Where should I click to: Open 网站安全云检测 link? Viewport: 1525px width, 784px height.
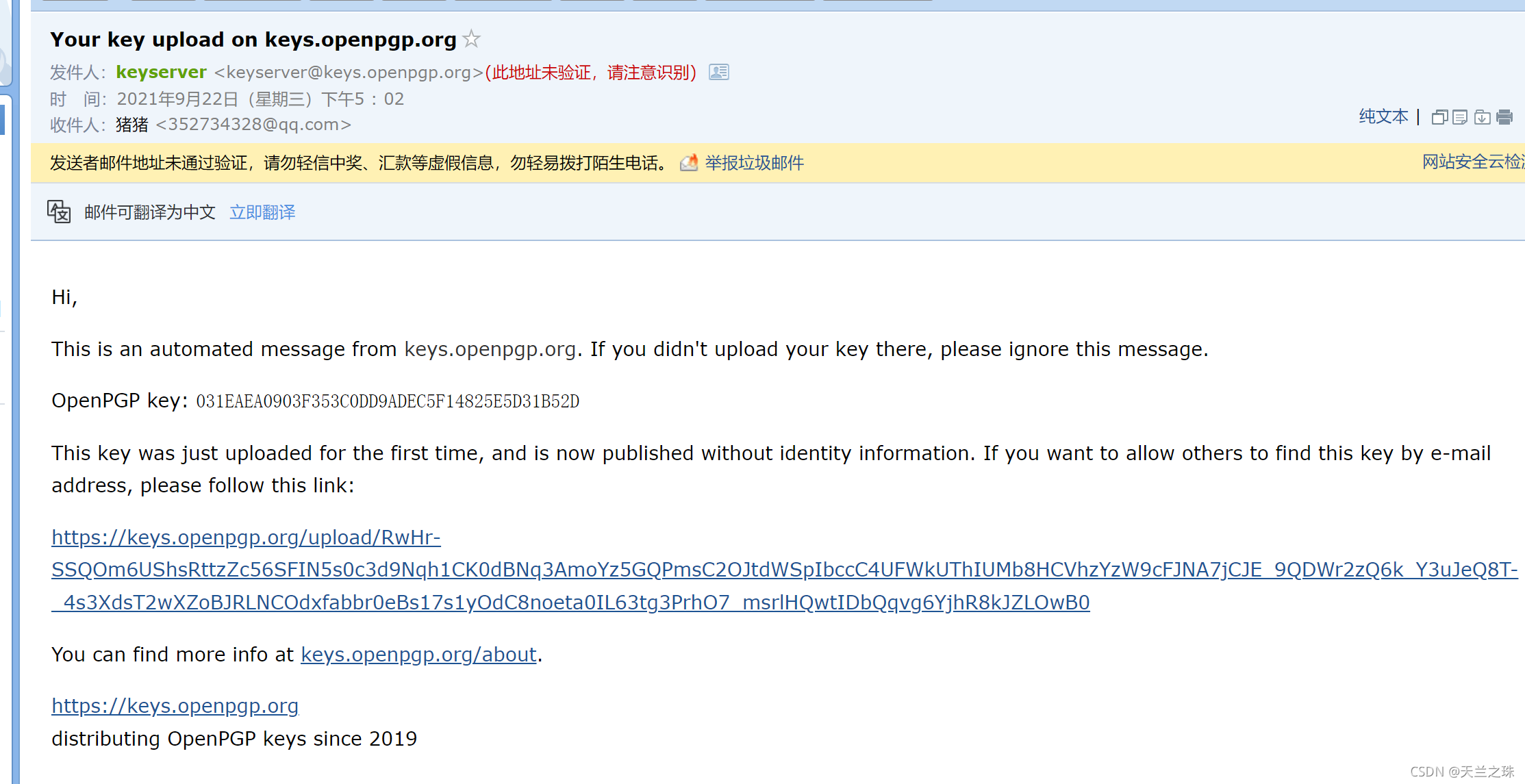tap(1472, 162)
